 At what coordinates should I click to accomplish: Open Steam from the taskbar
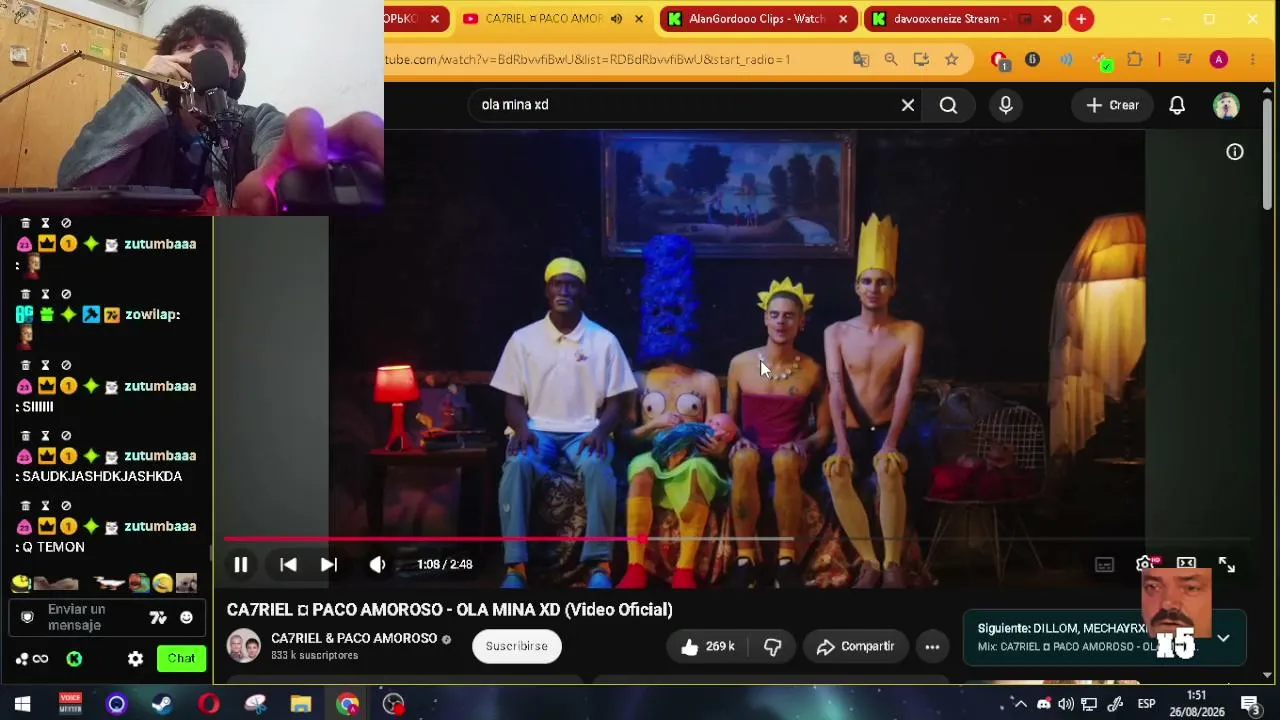(x=161, y=705)
